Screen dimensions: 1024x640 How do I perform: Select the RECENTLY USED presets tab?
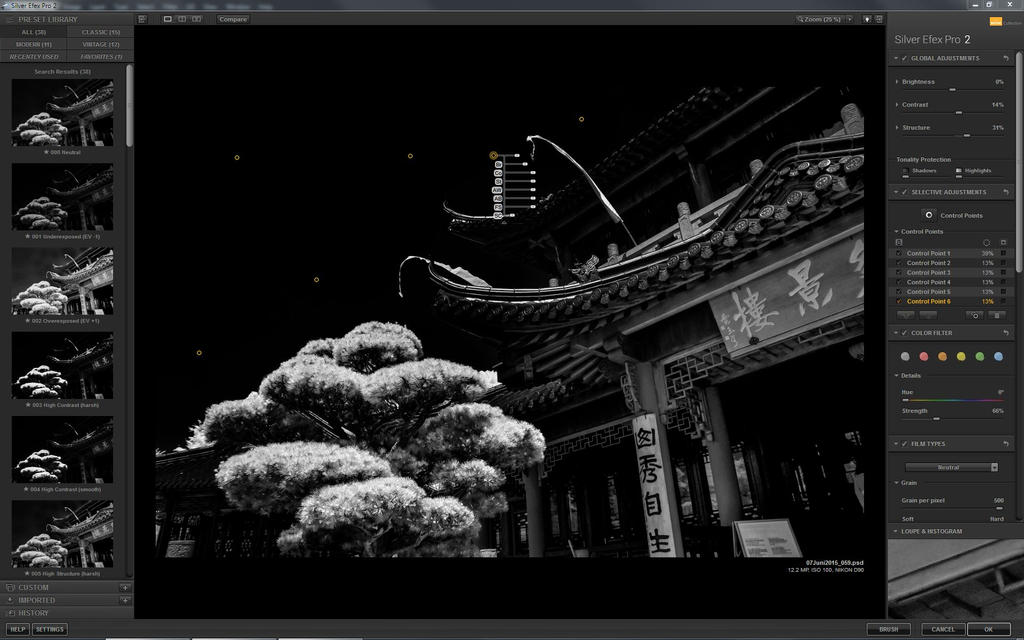click(33, 57)
